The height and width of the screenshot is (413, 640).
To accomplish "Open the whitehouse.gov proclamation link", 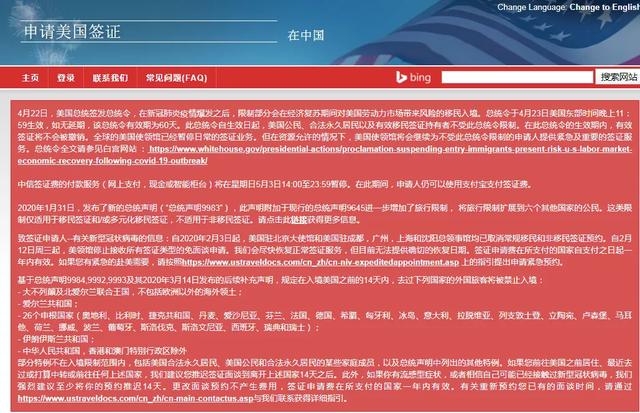I will point(324,155).
